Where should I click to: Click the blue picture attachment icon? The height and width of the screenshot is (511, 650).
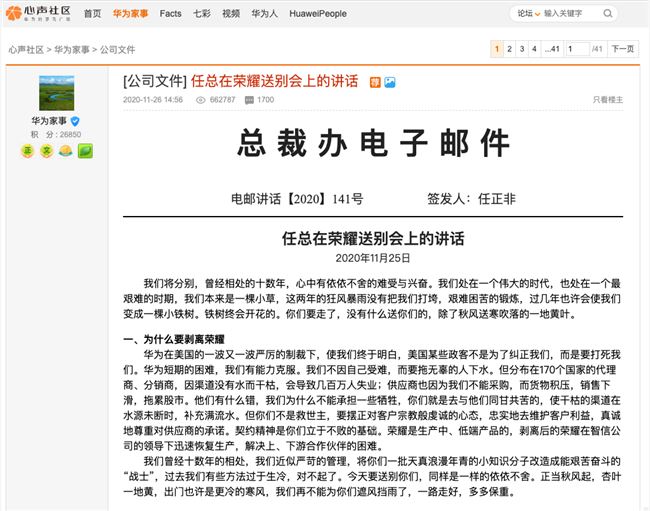point(390,82)
